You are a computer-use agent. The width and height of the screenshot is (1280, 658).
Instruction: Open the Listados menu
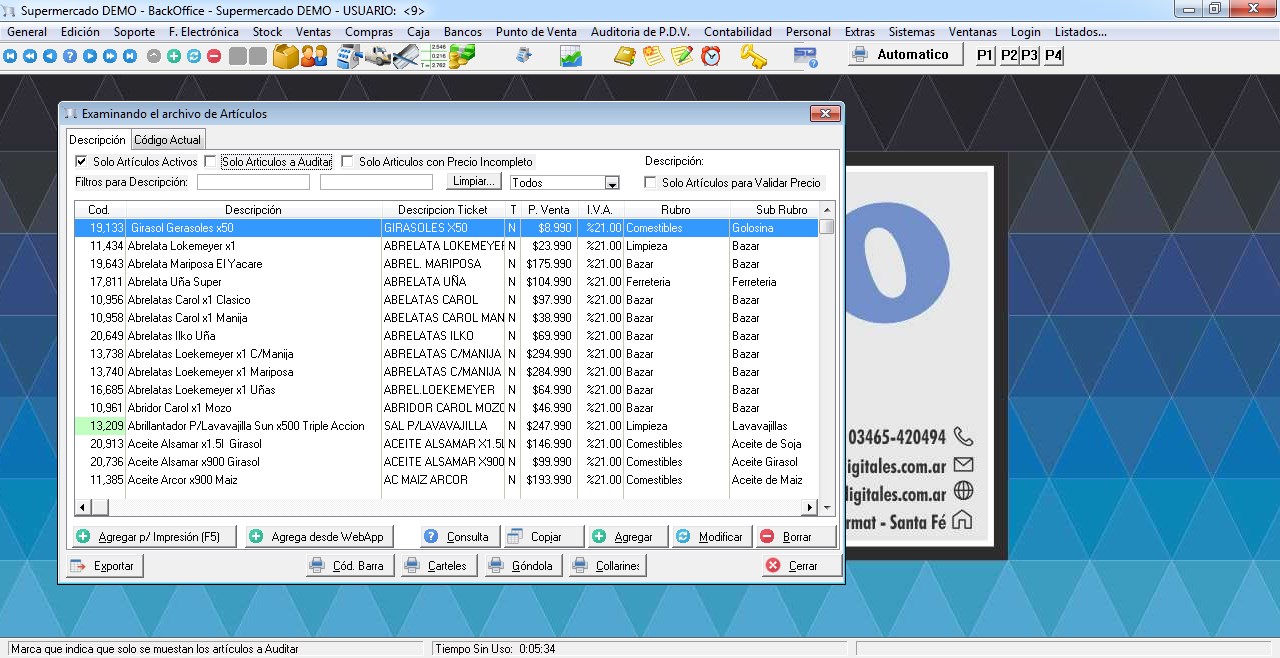pos(1080,32)
